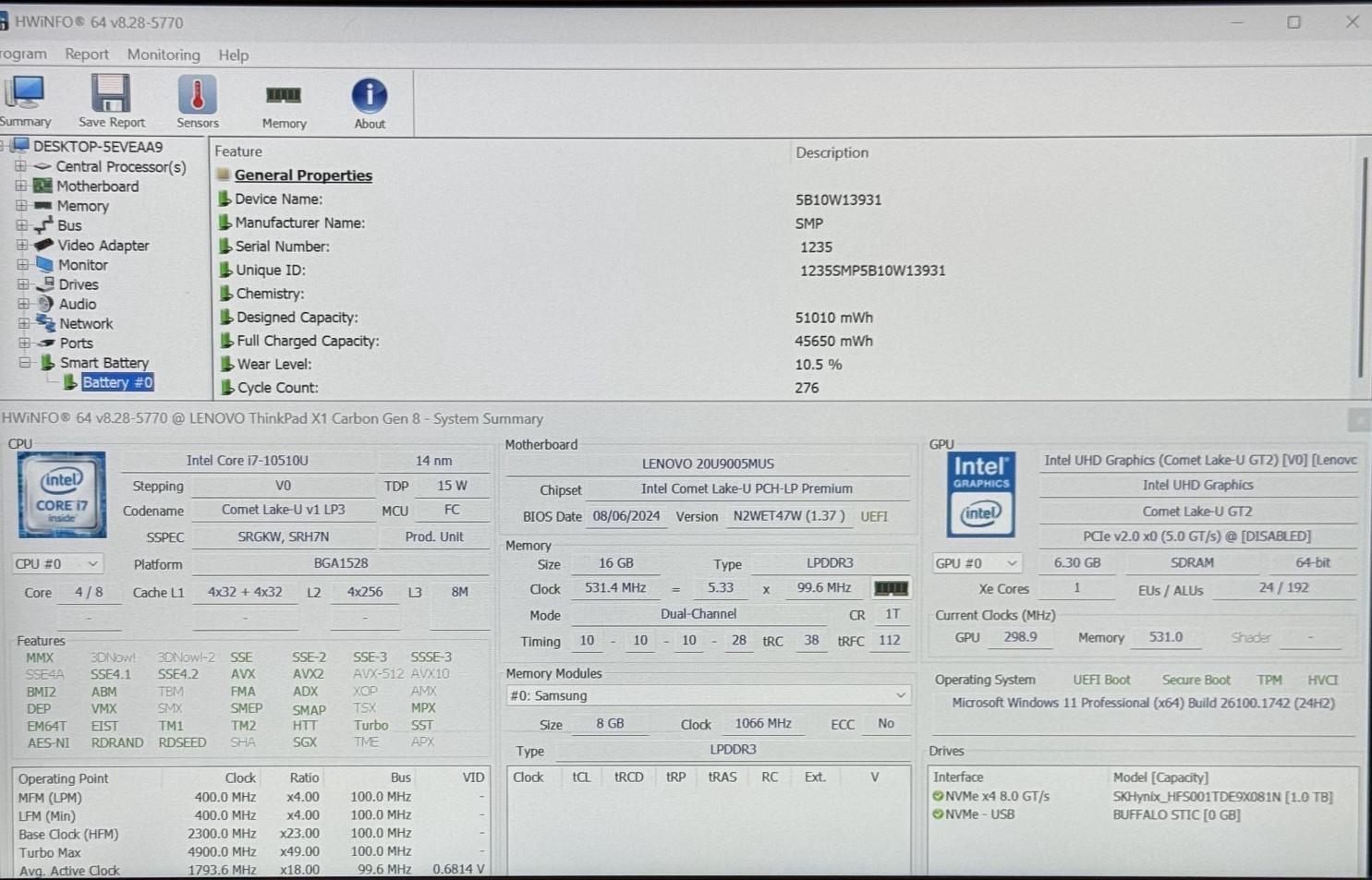
Task: Open the CPU #0 dropdown
Action: click(57, 563)
